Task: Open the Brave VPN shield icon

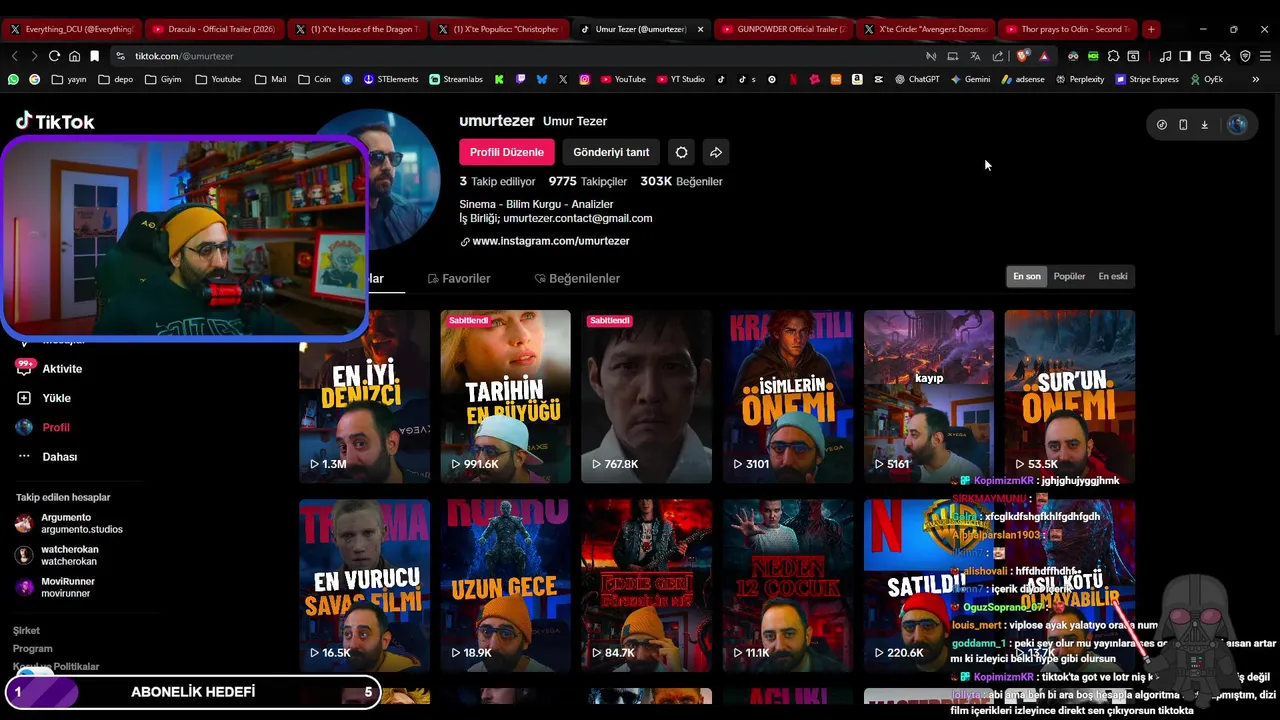Action: click(1246, 56)
